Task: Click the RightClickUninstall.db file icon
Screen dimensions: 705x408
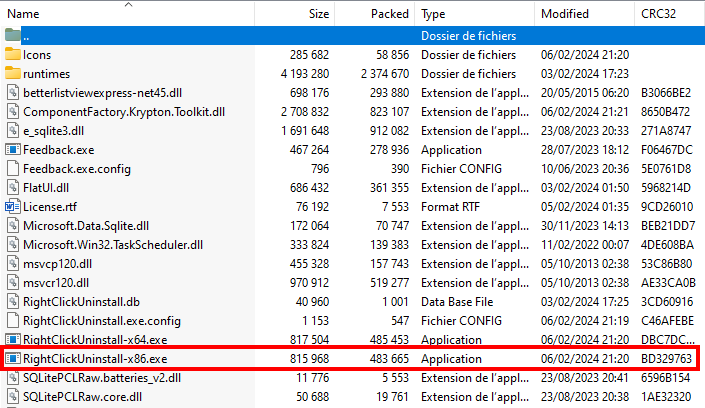Action: point(12,301)
